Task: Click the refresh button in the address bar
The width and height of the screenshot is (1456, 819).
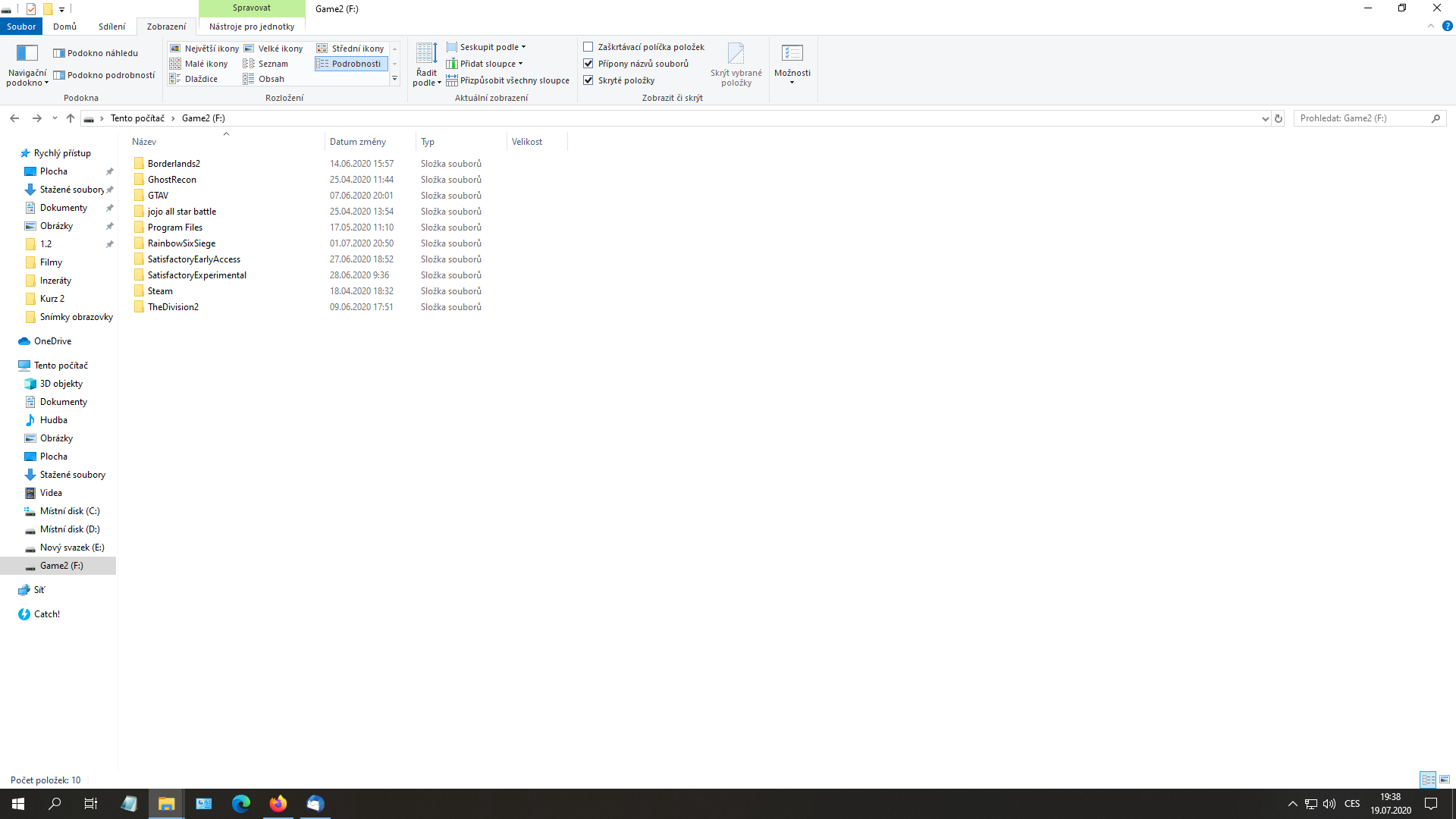Action: coord(1279,118)
